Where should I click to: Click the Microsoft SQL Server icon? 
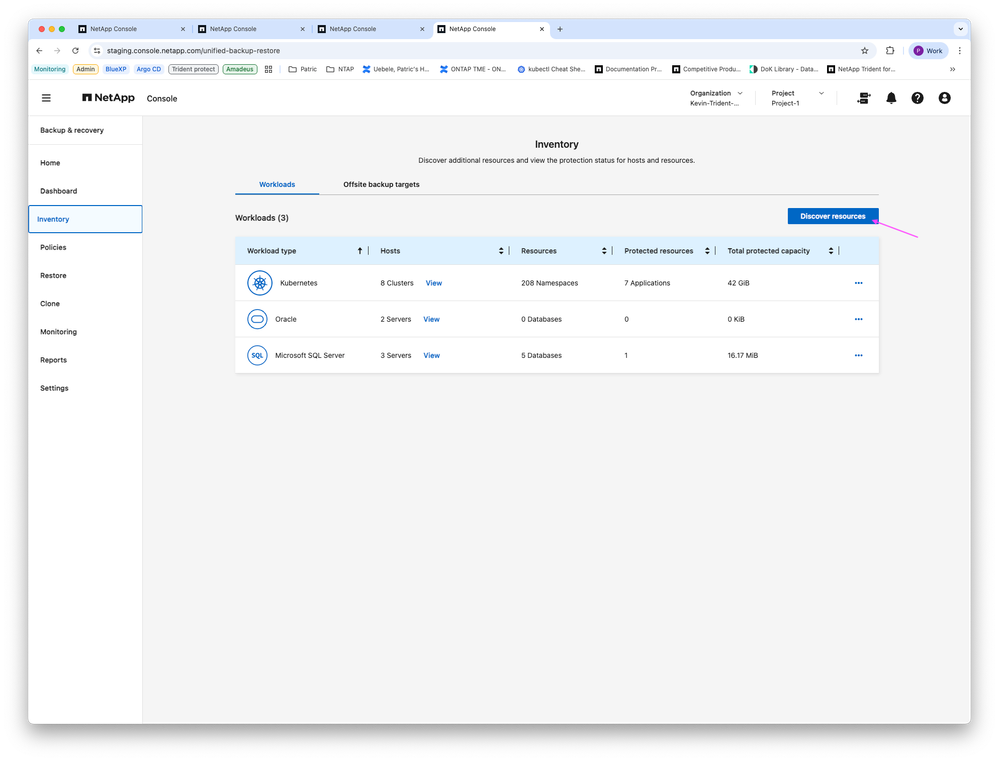click(257, 355)
